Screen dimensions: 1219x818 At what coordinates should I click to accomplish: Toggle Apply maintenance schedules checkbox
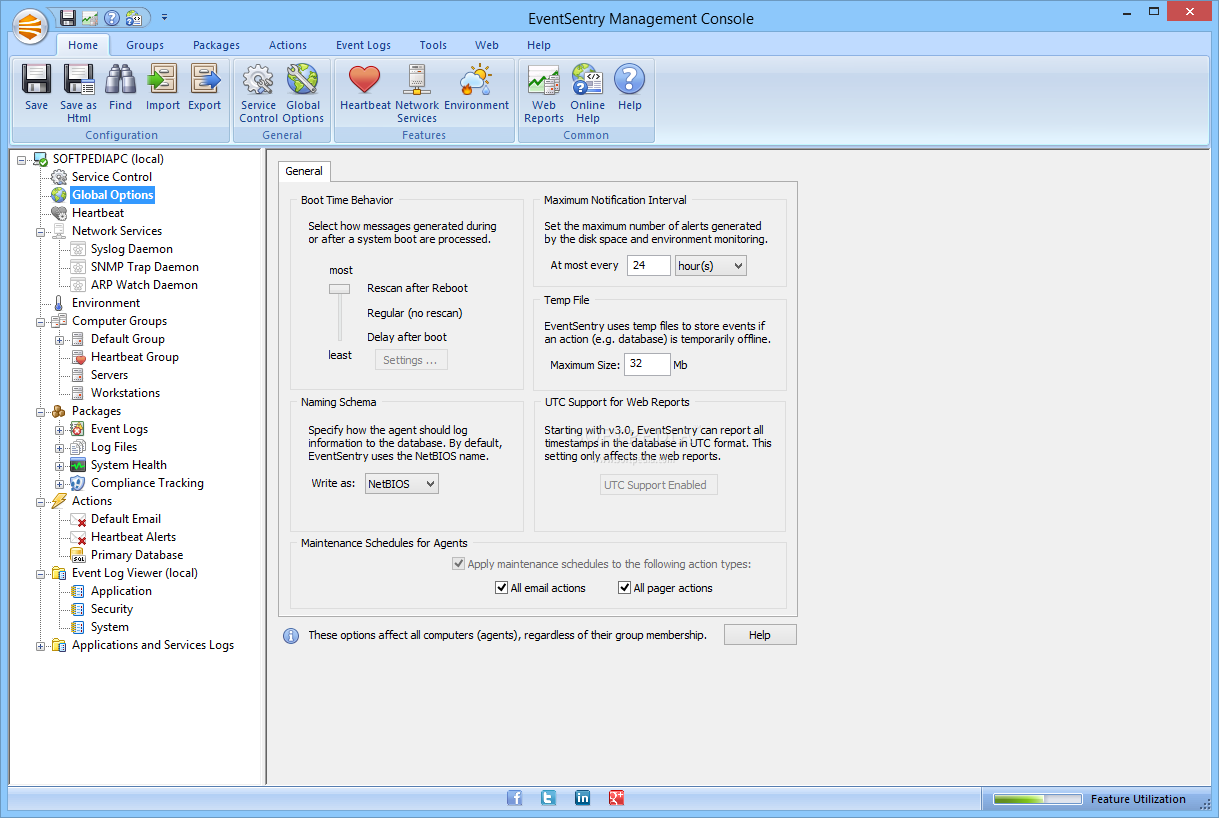tap(459, 564)
